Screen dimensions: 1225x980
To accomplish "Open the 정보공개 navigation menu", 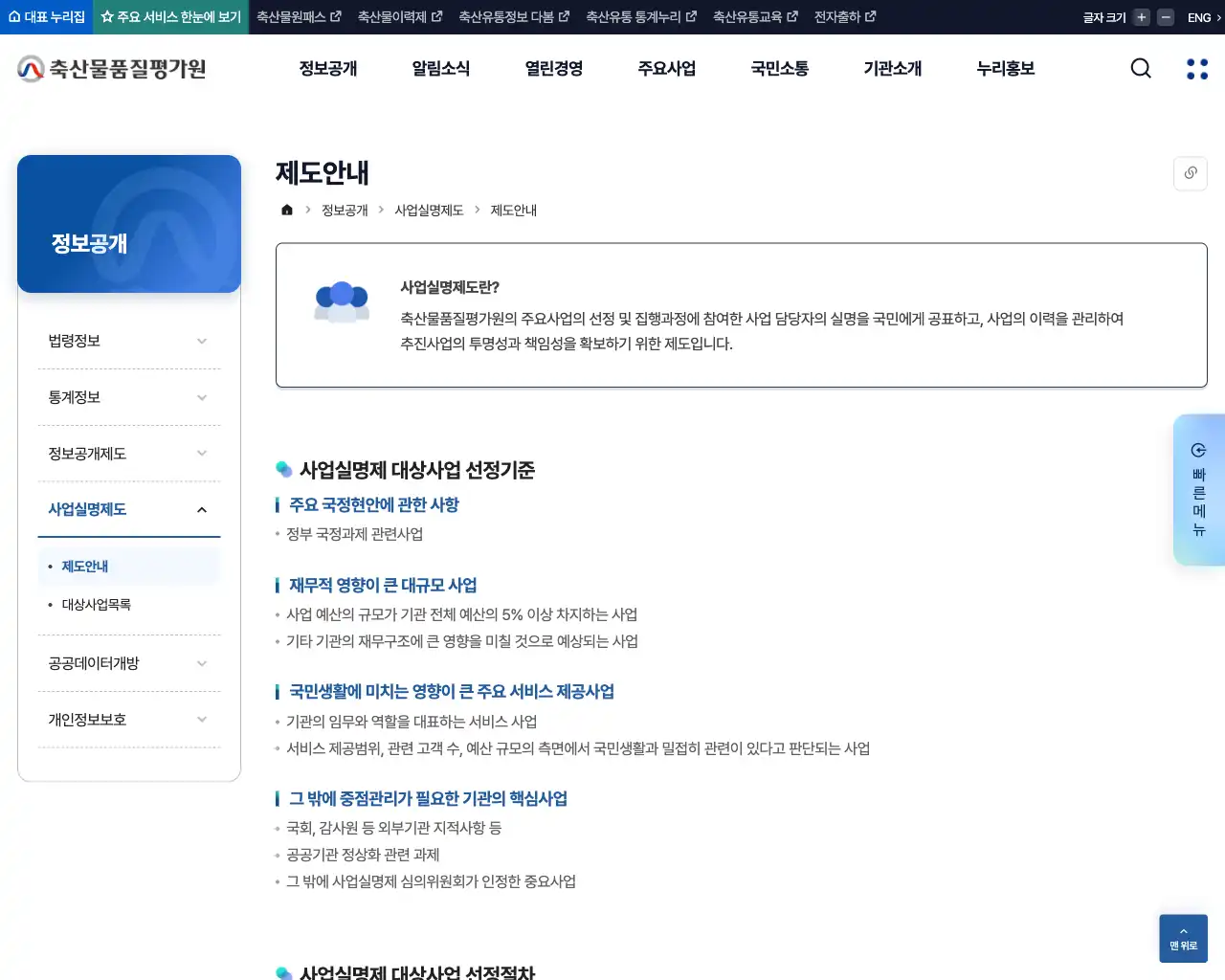I will (328, 68).
